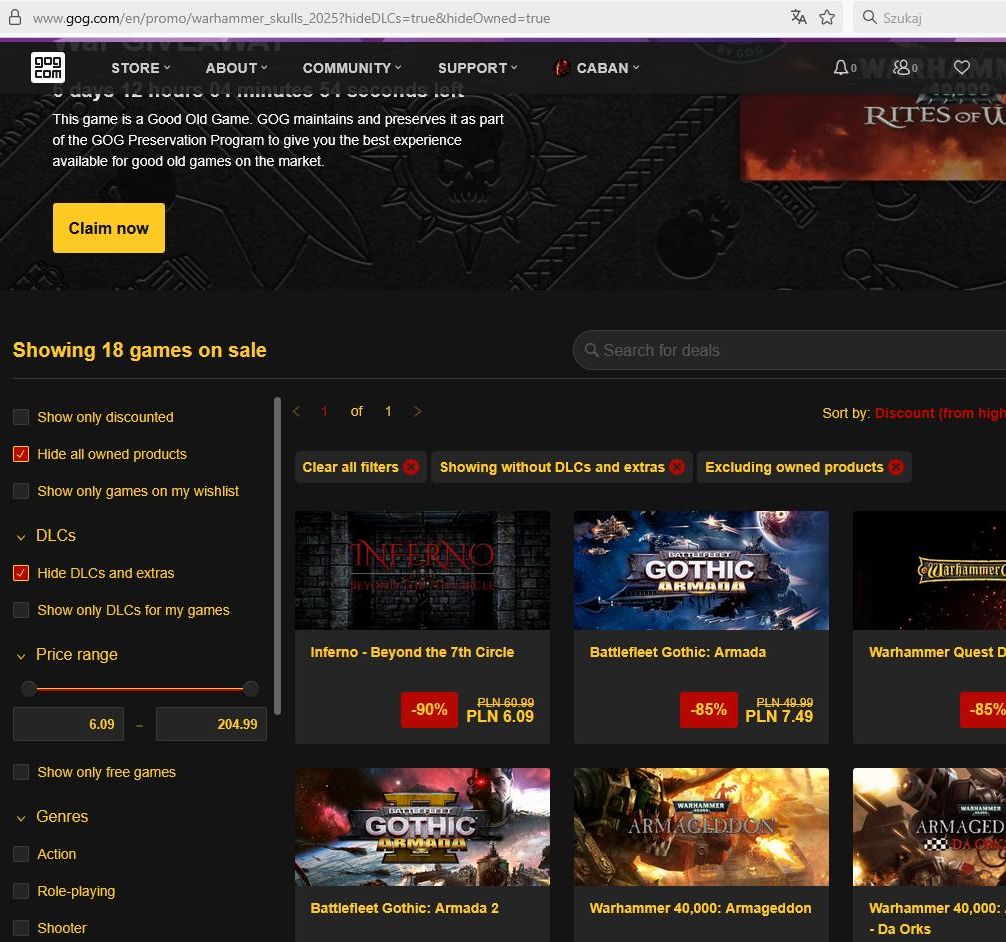
Task: Click the -90% discount badge on Inferno
Action: pos(429,709)
